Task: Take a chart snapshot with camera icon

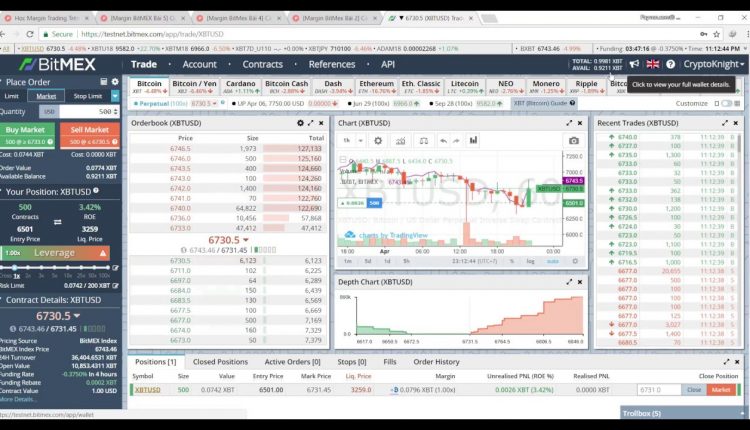Action: (574, 141)
